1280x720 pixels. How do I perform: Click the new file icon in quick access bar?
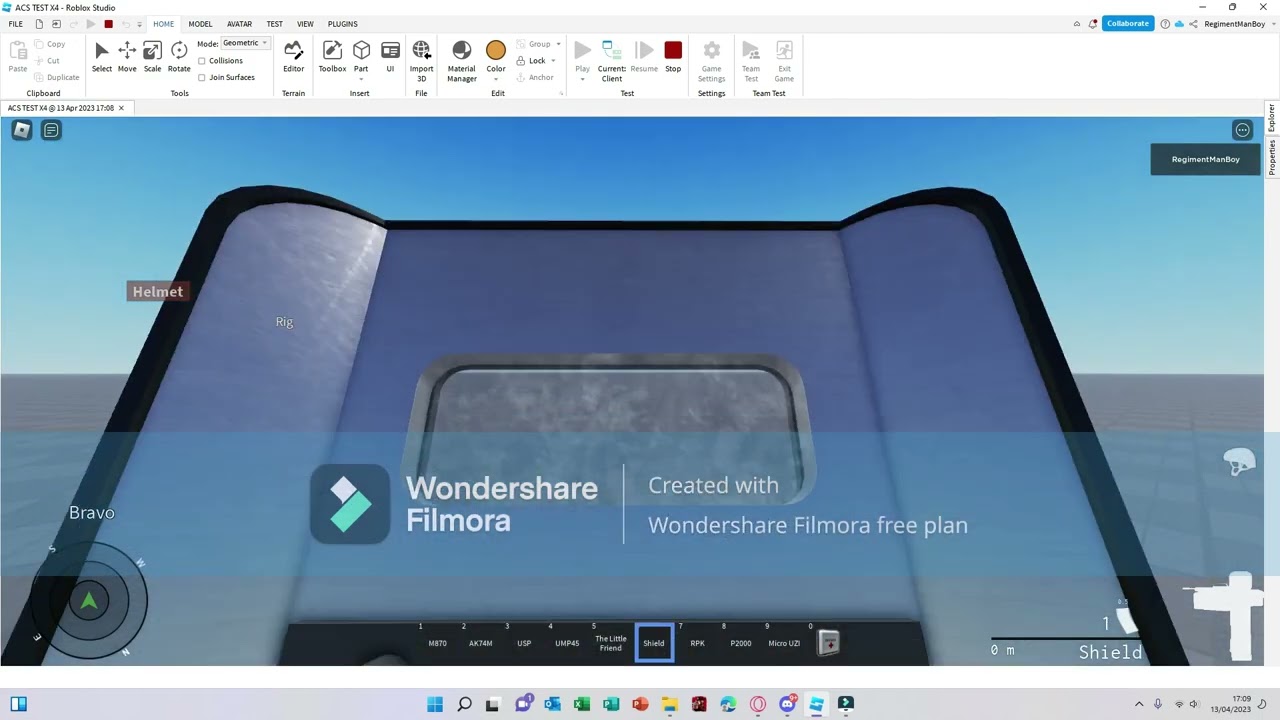pyautogui.click(x=39, y=24)
